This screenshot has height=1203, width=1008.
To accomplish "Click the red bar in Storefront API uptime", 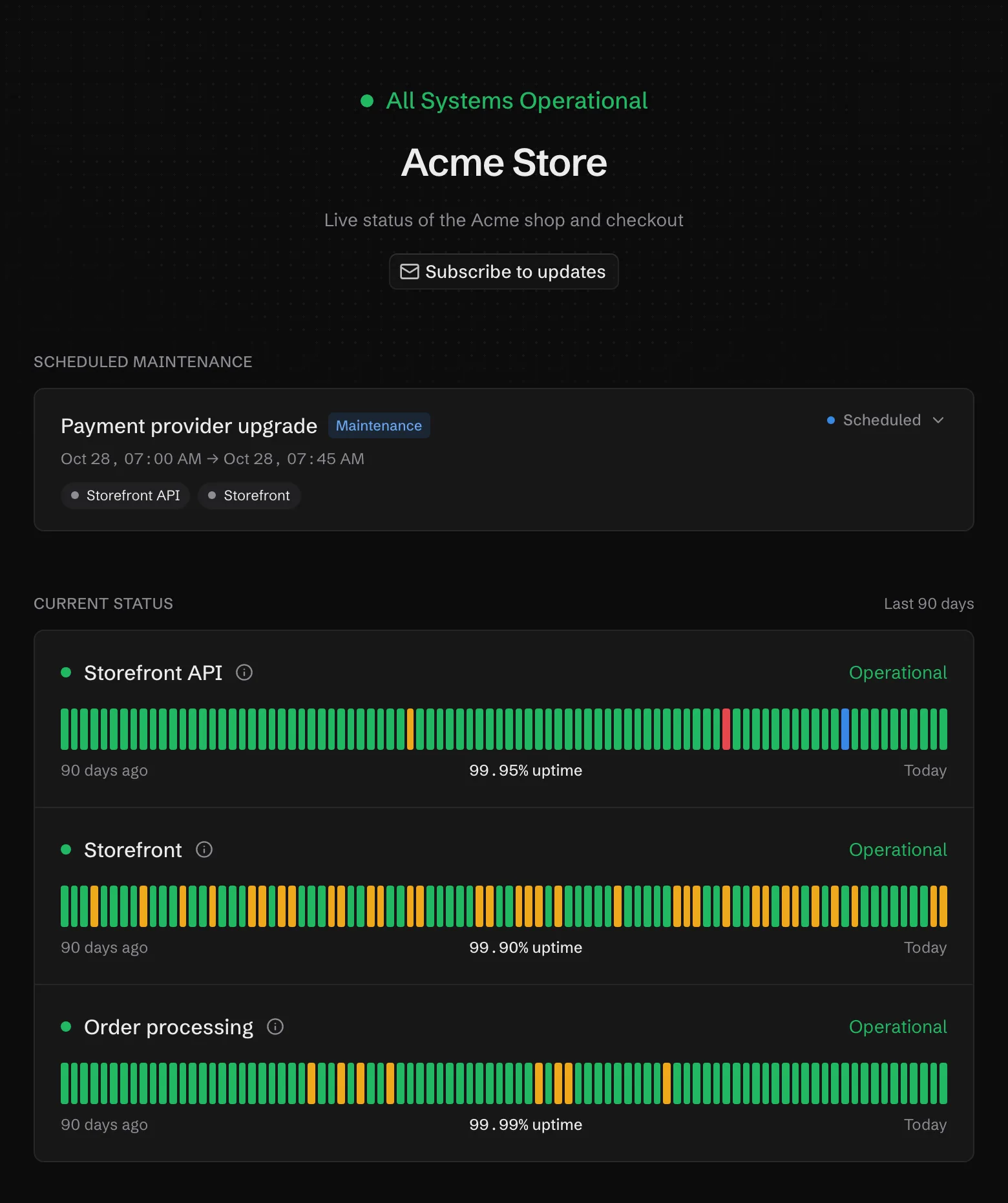I will click(x=726, y=729).
